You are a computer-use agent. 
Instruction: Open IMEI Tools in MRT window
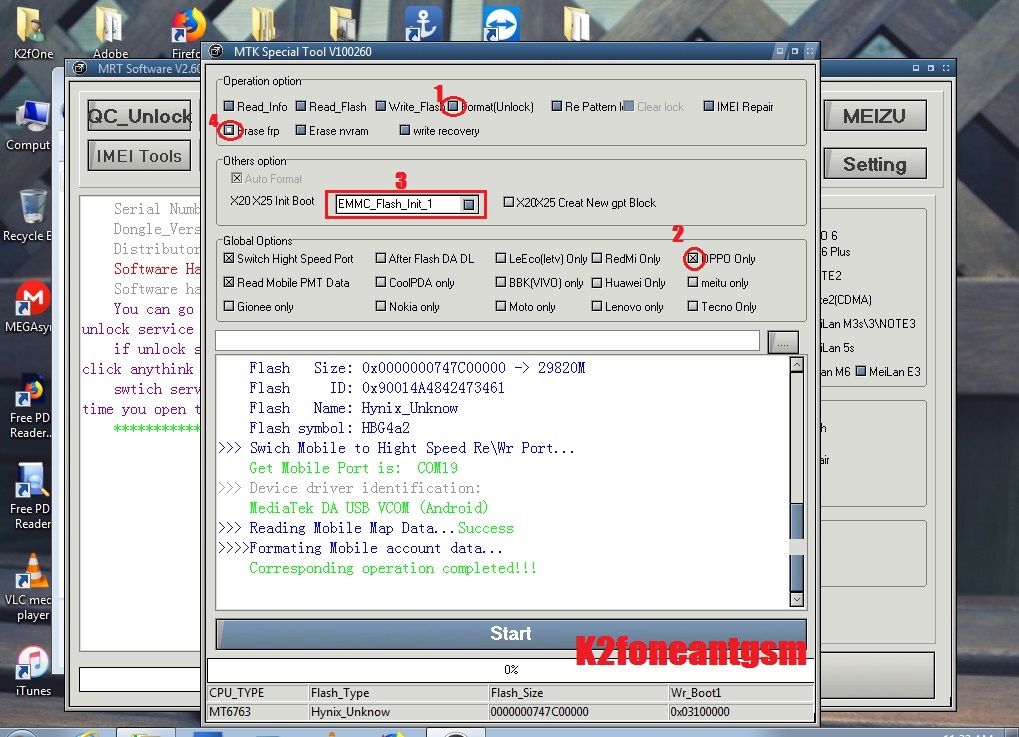(x=140, y=156)
